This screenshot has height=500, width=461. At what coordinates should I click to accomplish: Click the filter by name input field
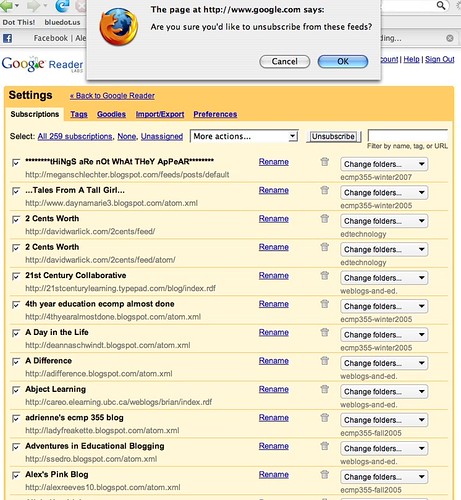(x=408, y=135)
